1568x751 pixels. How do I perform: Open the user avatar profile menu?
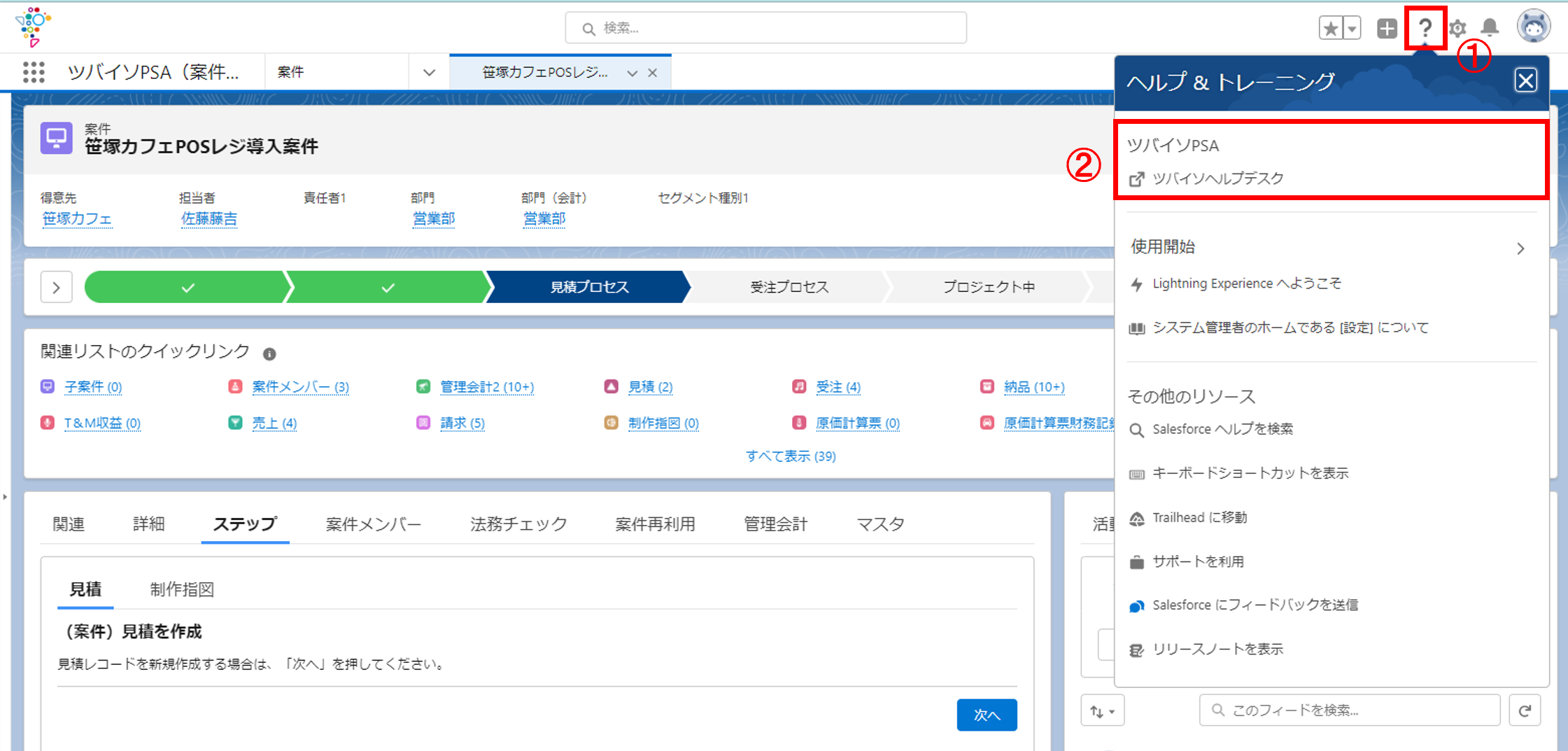[1533, 27]
